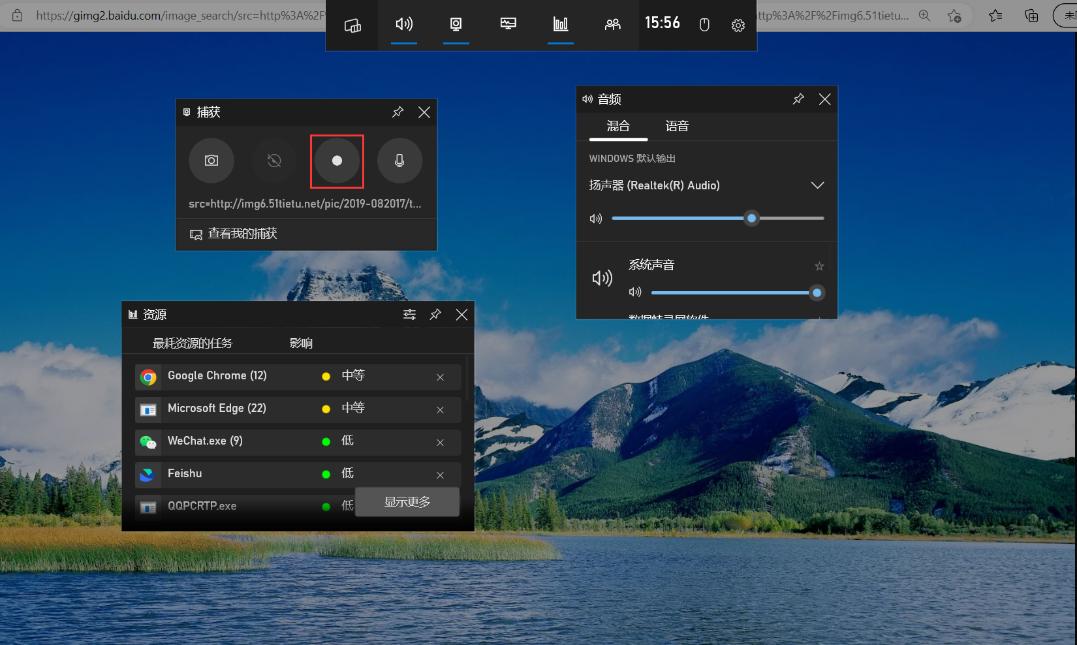Open the Performance widget icon in the toolbar
Screen dimensions: 1077x645
coord(560,25)
